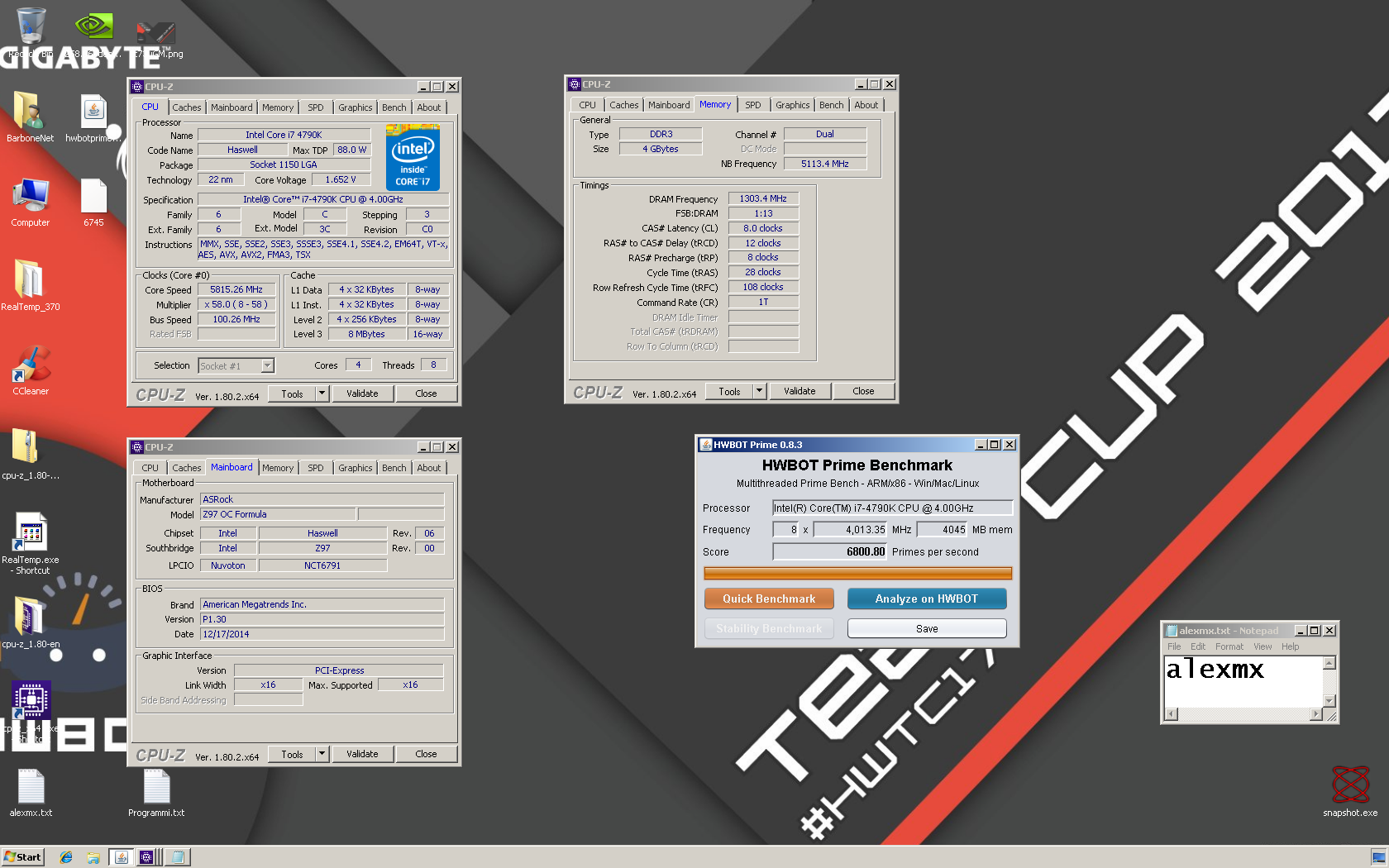This screenshot has height=868, width=1389.
Task: Click the orange HWBOT Prime progress bar
Action: 857,573
